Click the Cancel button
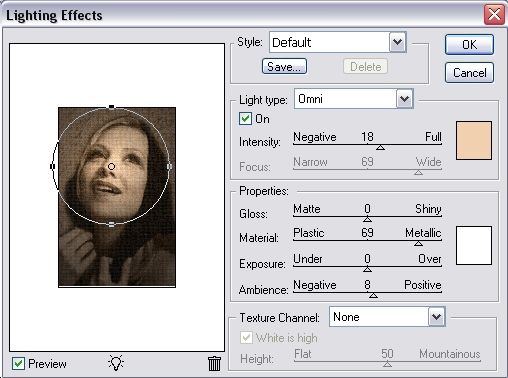Viewport: 508px width, 378px height. (469, 73)
